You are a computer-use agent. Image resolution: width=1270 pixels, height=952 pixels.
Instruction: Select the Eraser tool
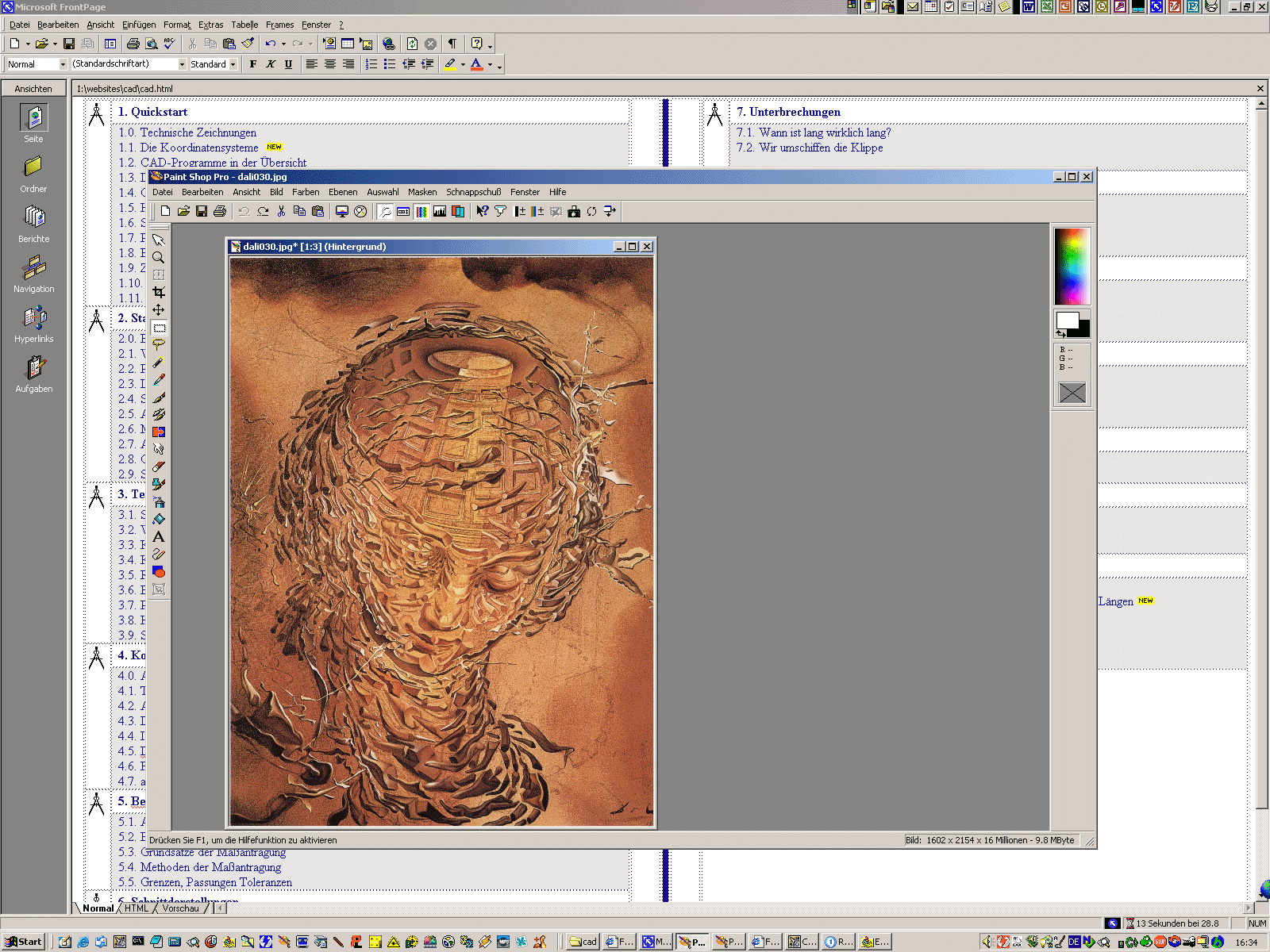pyautogui.click(x=159, y=466)
